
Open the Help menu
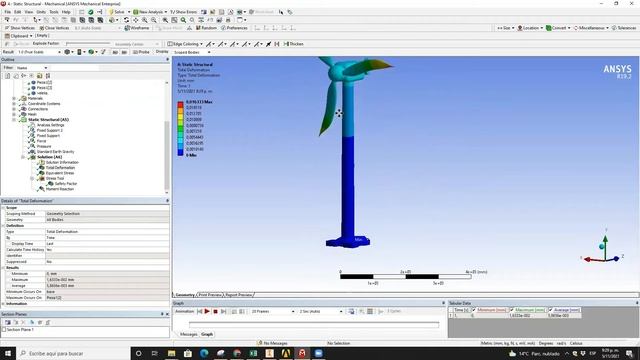(x=66, y=12)
